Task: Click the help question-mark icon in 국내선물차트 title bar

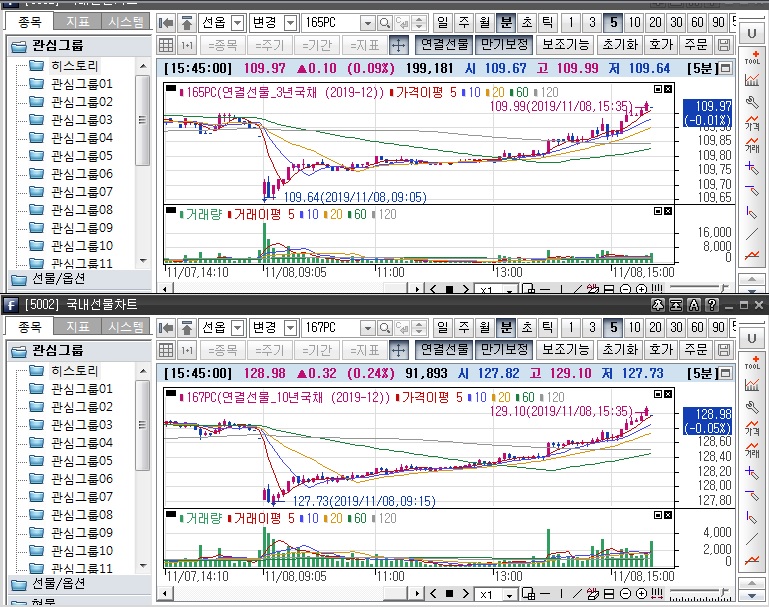Action: (x=711, y=305)
